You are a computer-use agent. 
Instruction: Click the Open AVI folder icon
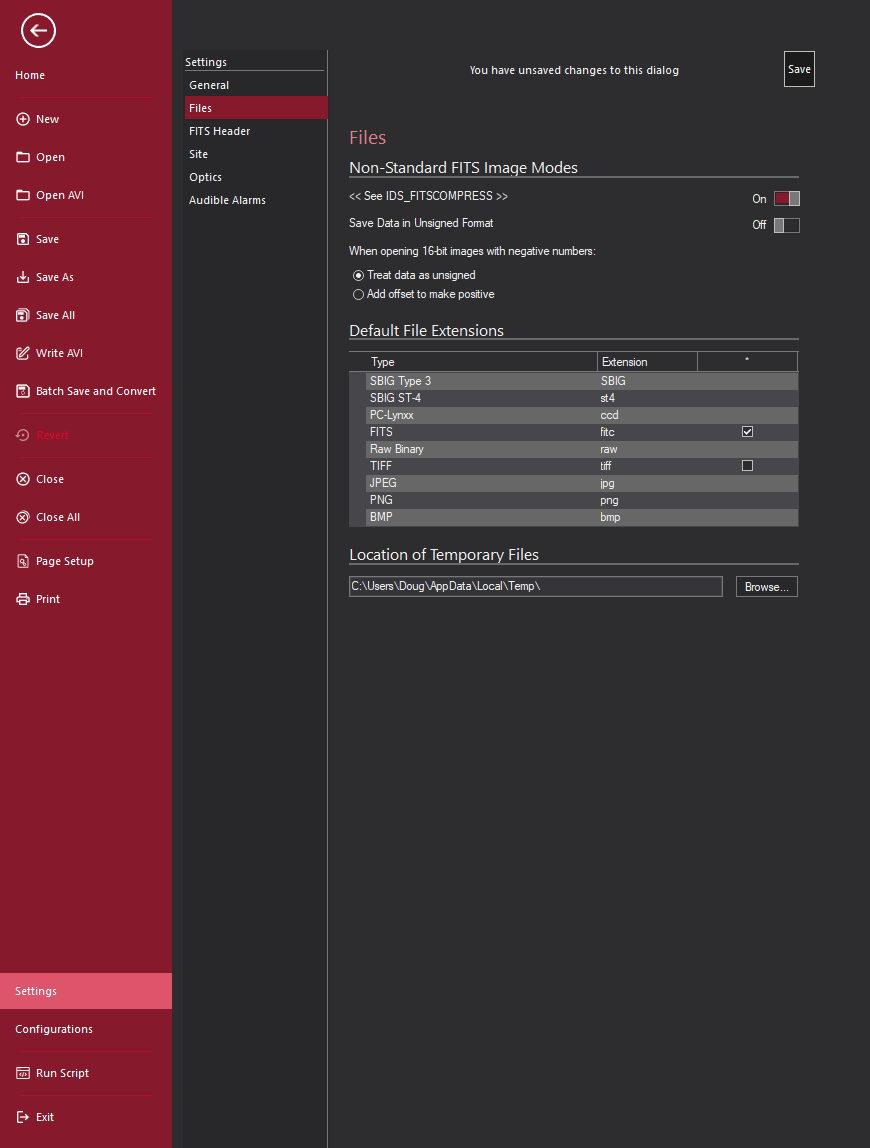23,195
